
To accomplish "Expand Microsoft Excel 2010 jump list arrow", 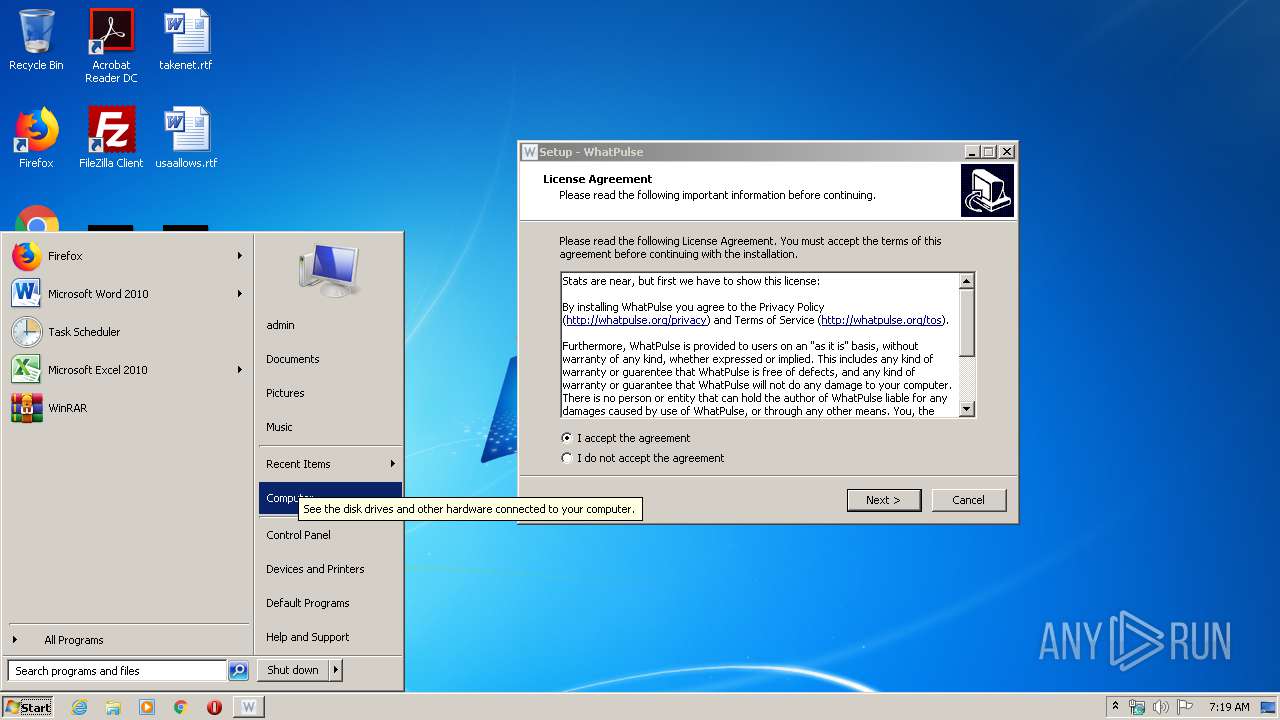I will click(240, 370).
